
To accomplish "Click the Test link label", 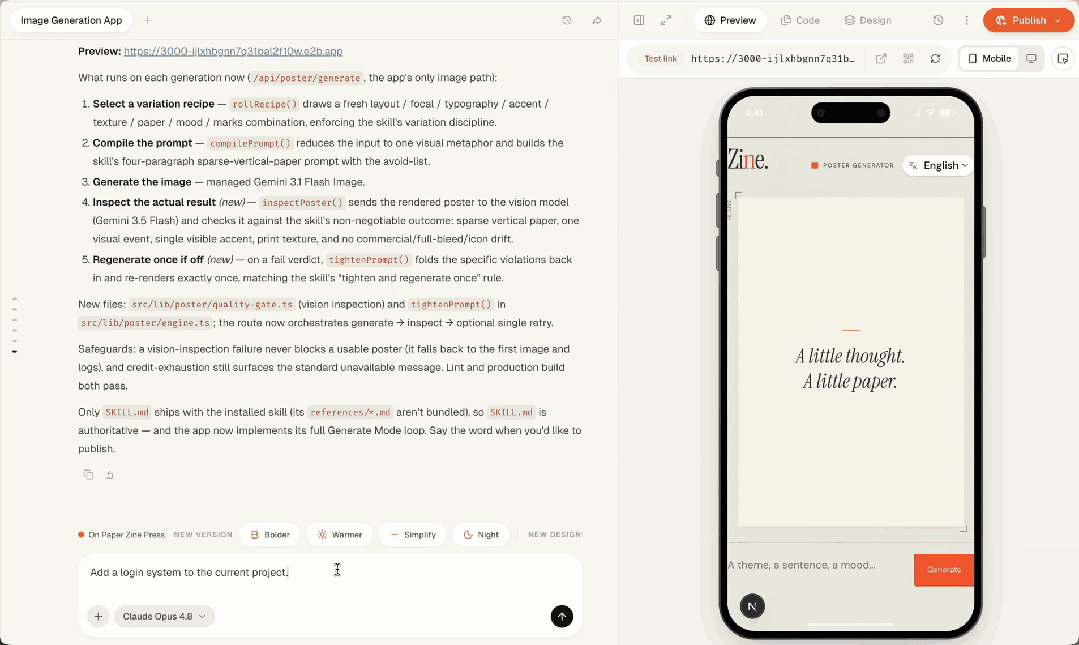I will click(661, 59).
